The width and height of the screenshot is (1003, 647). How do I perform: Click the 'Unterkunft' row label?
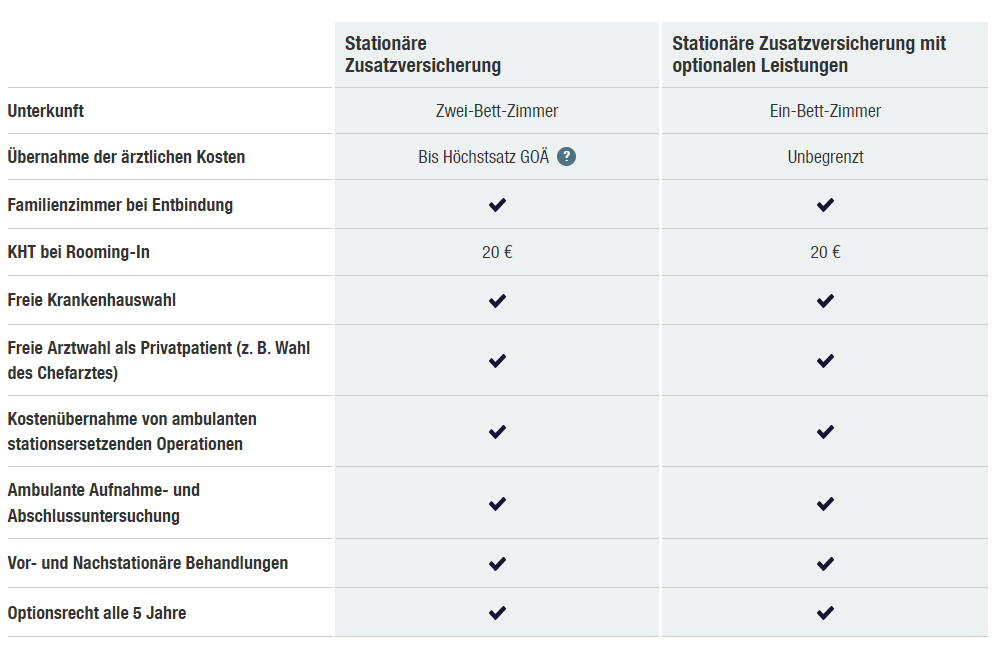pos(46,111)
